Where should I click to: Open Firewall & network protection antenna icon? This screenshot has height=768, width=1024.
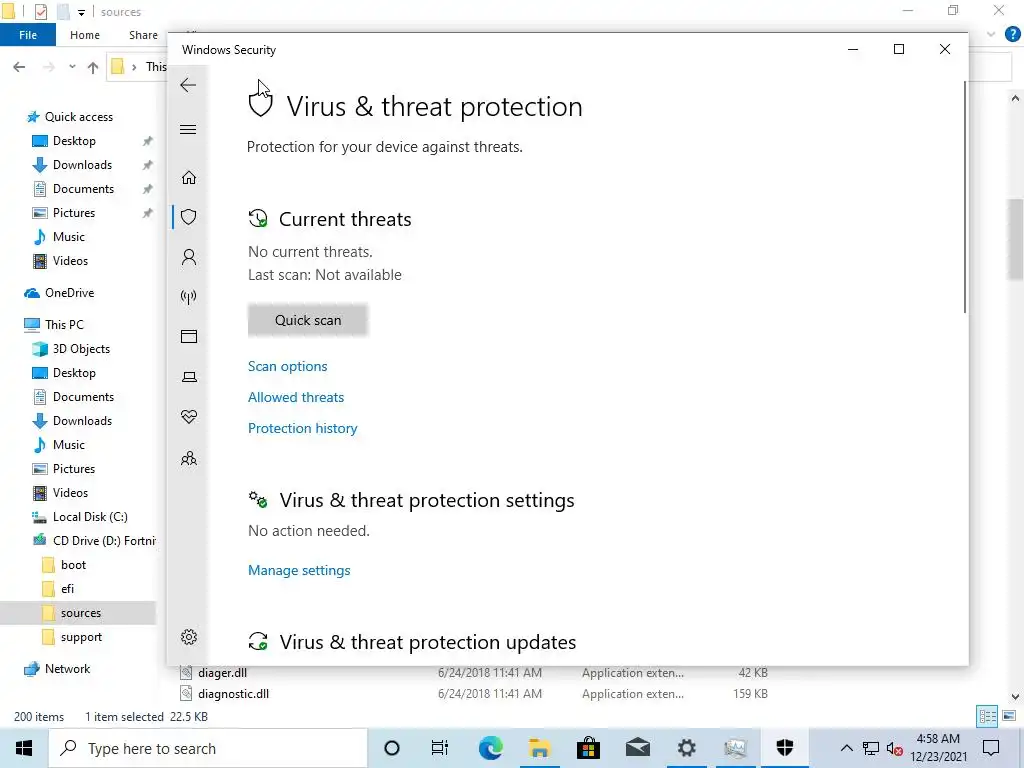tap(189, 297)
